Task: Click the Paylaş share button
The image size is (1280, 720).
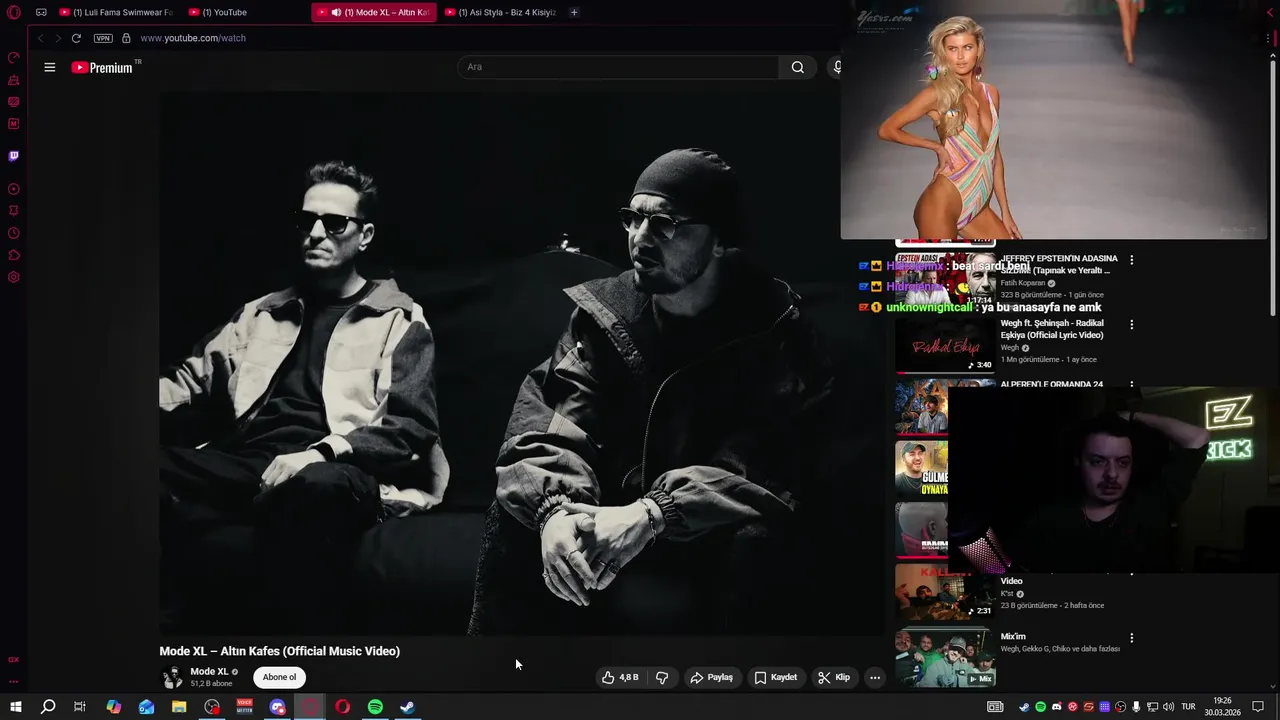Action: tap(711, 677)
